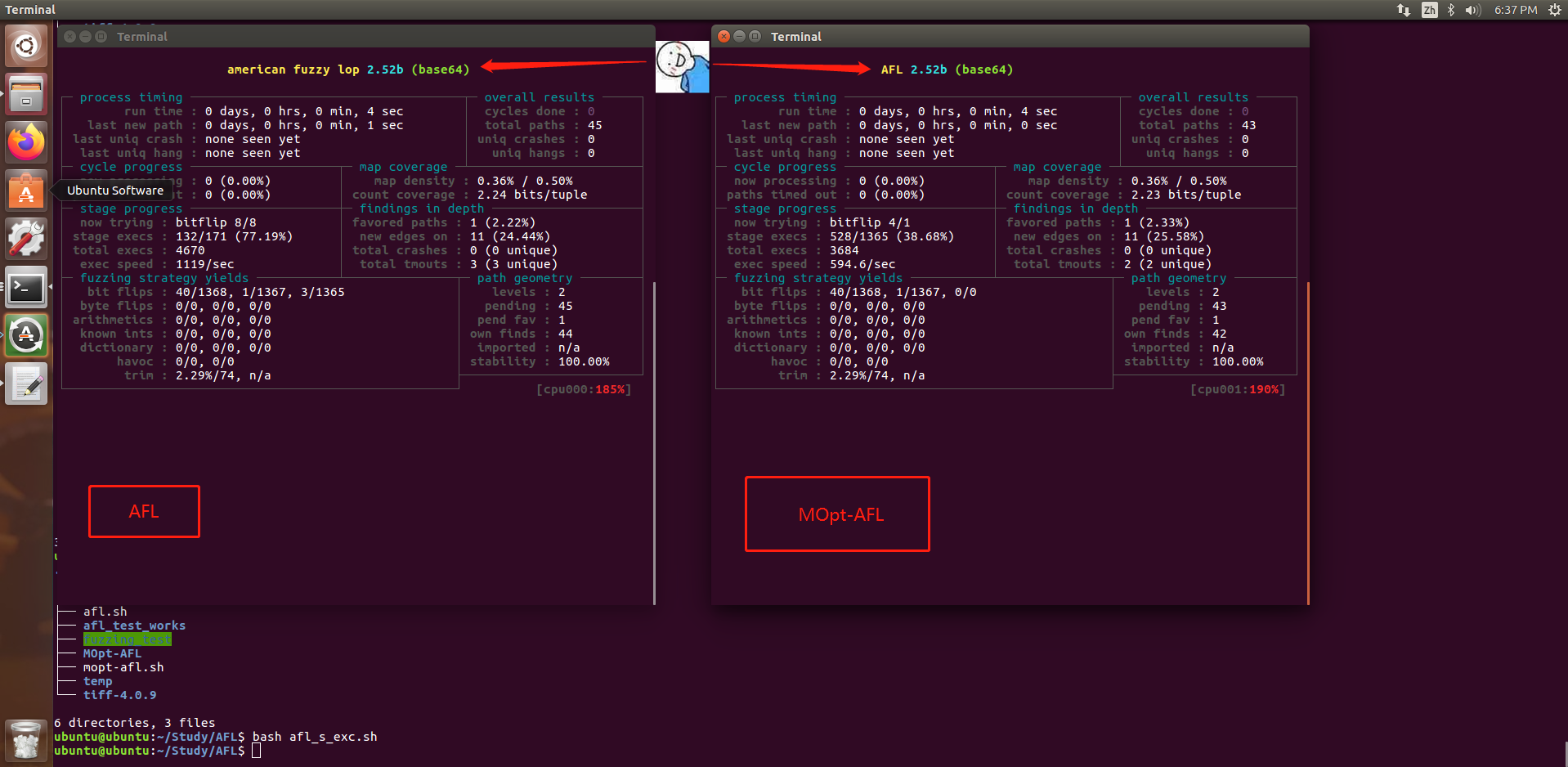This screenshot has width=1568, height=767.
Task: Open Software Updater from the dock
Action: 25,335
